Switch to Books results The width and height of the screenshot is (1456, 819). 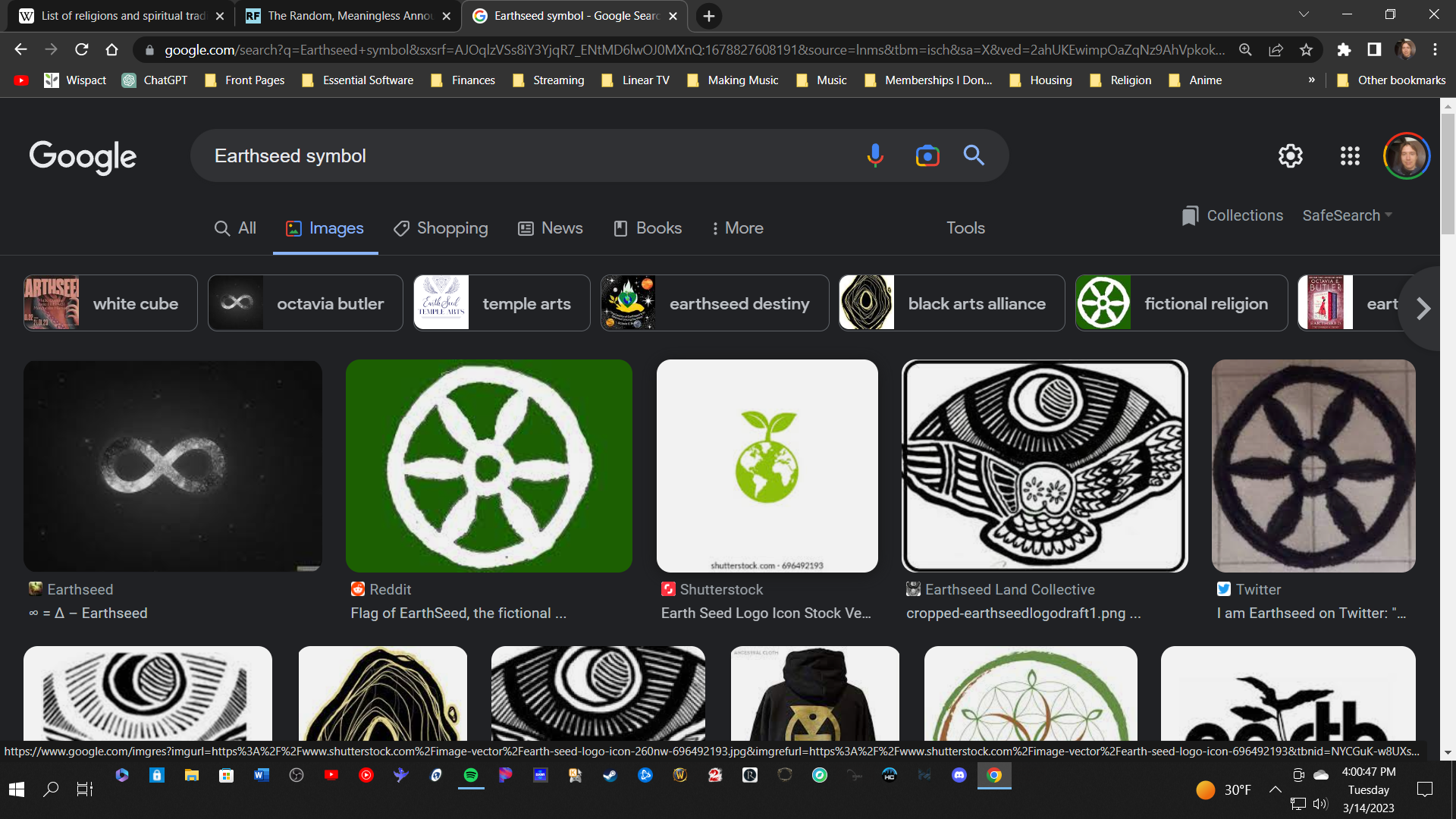point(647,228)
